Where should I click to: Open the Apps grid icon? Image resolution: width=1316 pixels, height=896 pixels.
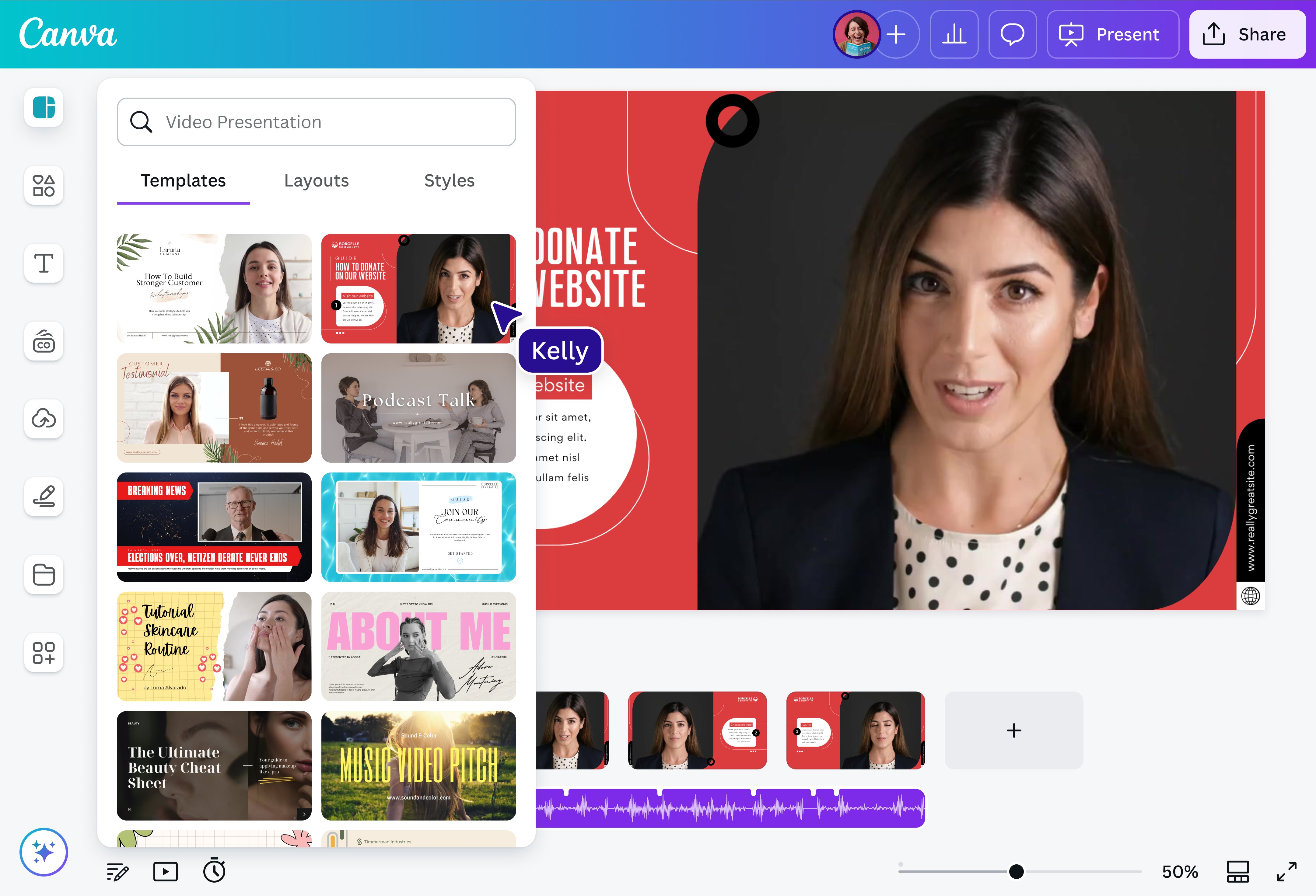tap(44, 653)
